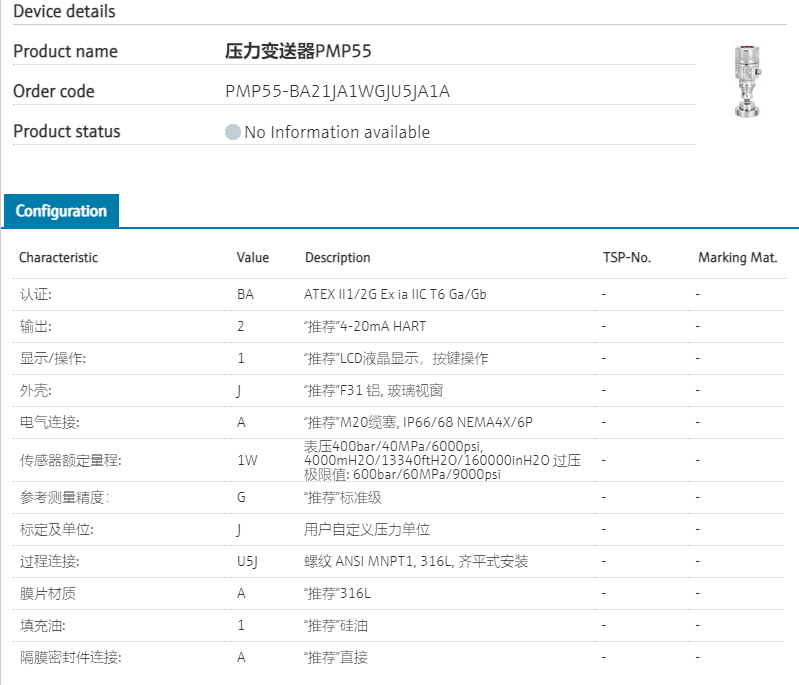
Task: Click the Device details section heading
Action: pyautogui.click(x=64, y=12)
